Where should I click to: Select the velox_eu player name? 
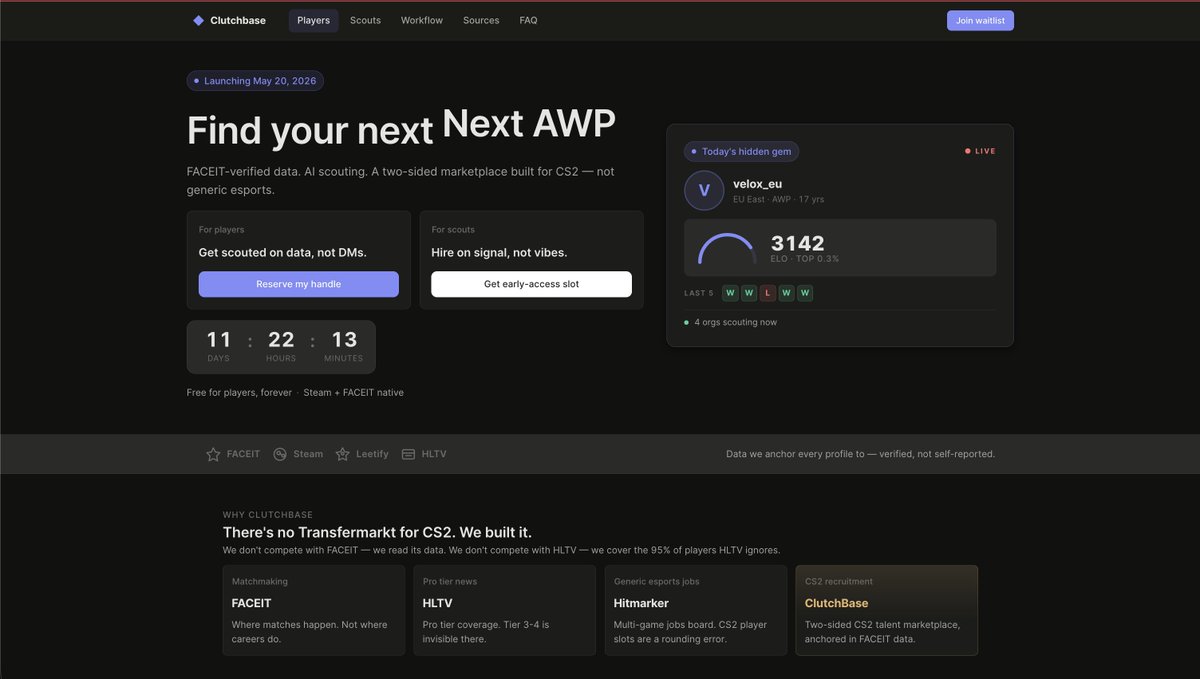[757, 183]
